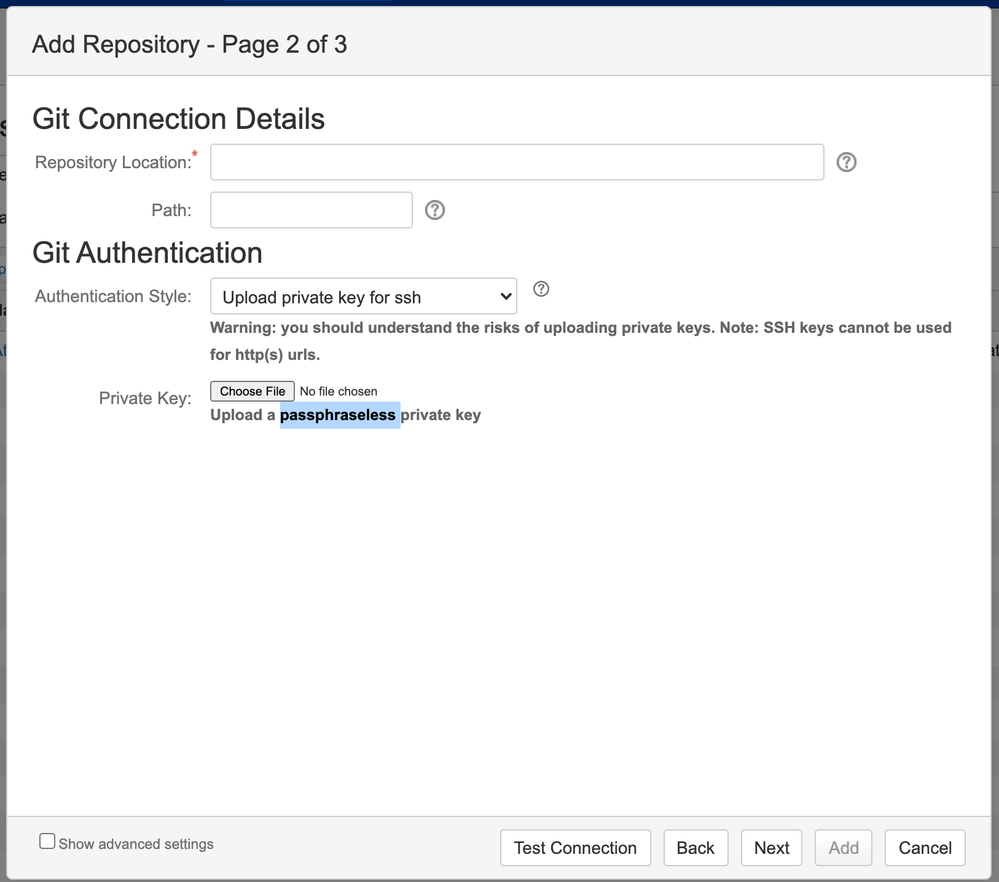Click the 'Git Authentication' heading

(x=147, y=253)
